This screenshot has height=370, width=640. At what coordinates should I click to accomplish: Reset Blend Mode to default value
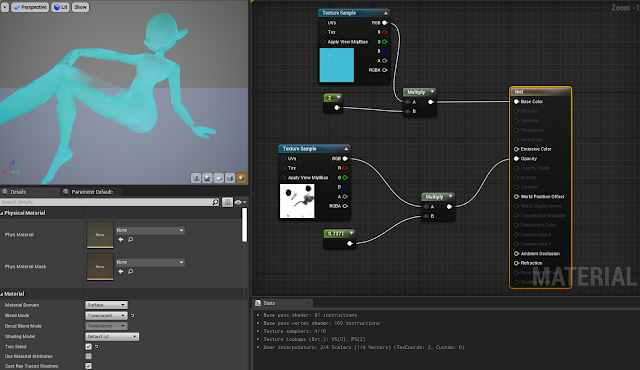[132, 315]
